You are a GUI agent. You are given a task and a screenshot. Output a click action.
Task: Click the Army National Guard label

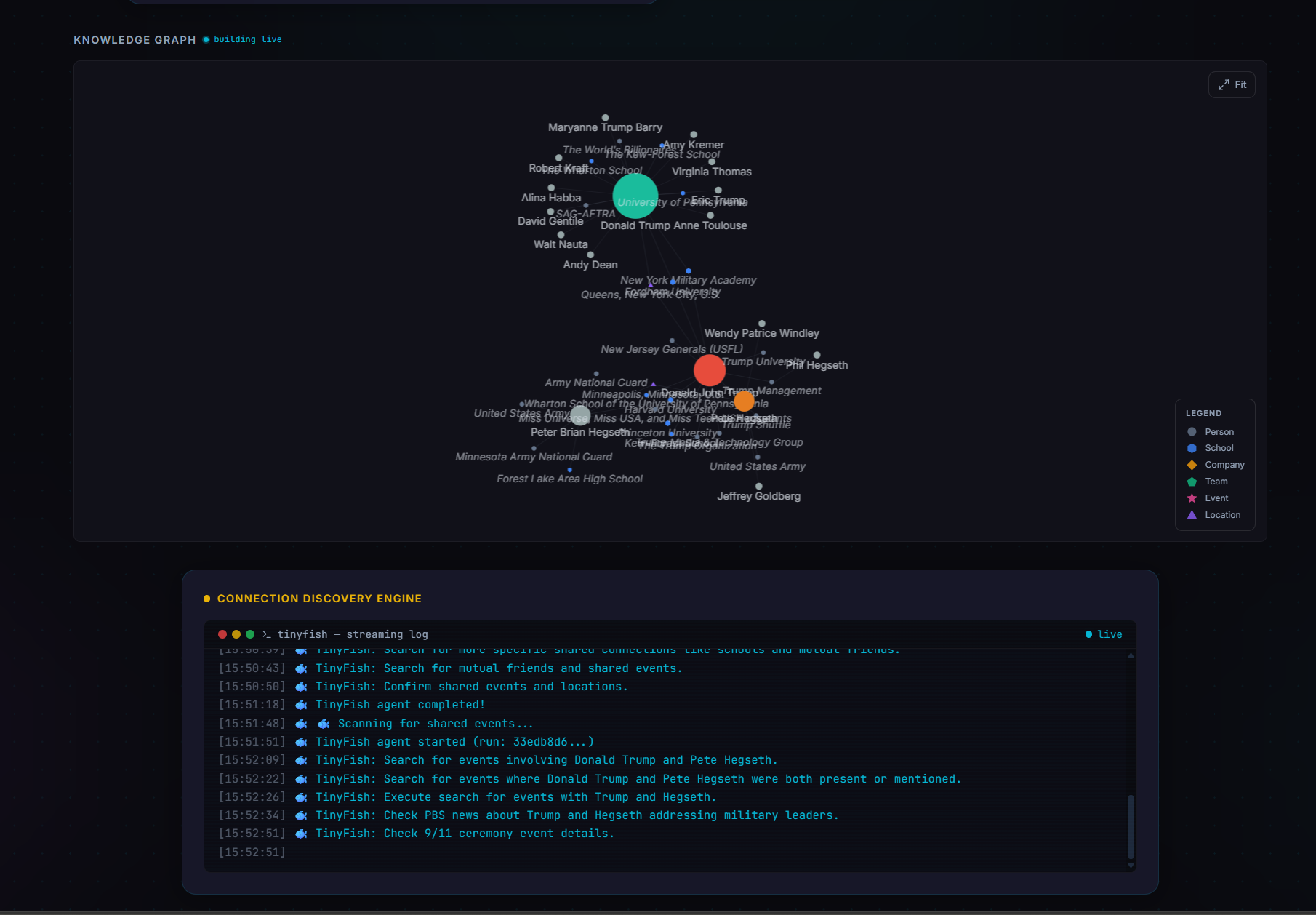(x=596, y=383)
